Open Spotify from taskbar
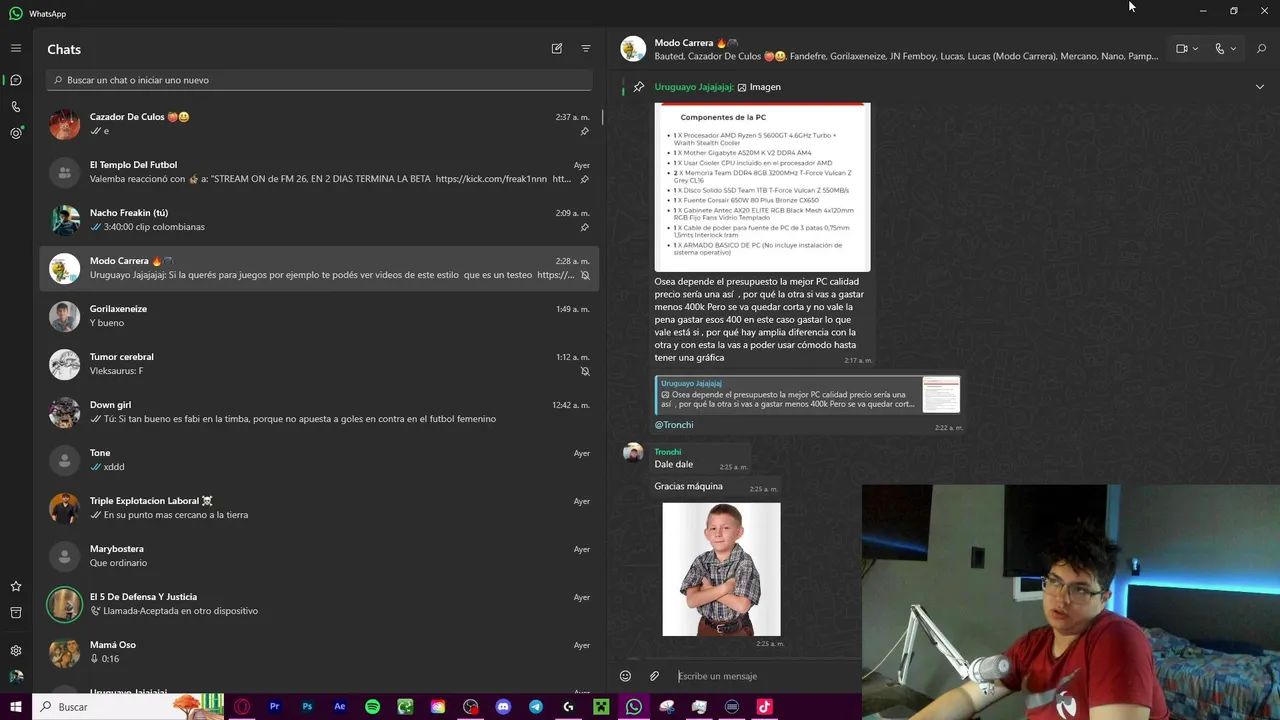 coord(372,707)
